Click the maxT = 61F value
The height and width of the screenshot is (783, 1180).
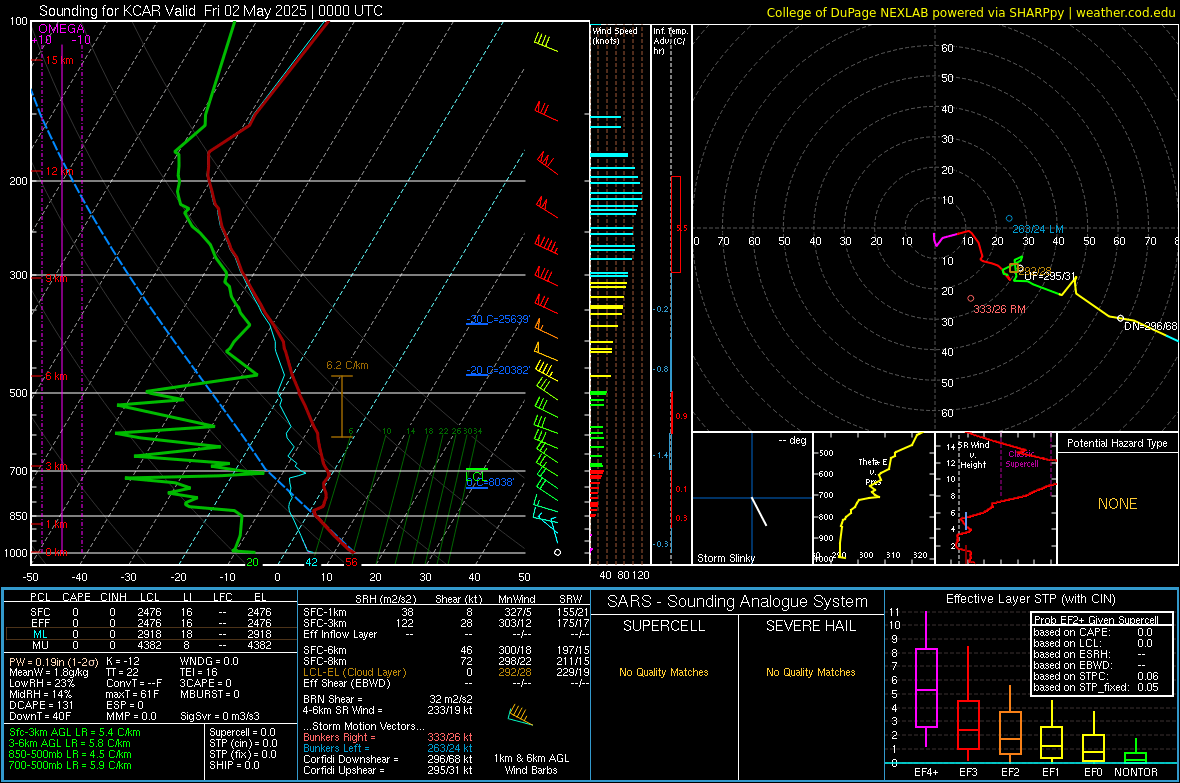point(132,694)
